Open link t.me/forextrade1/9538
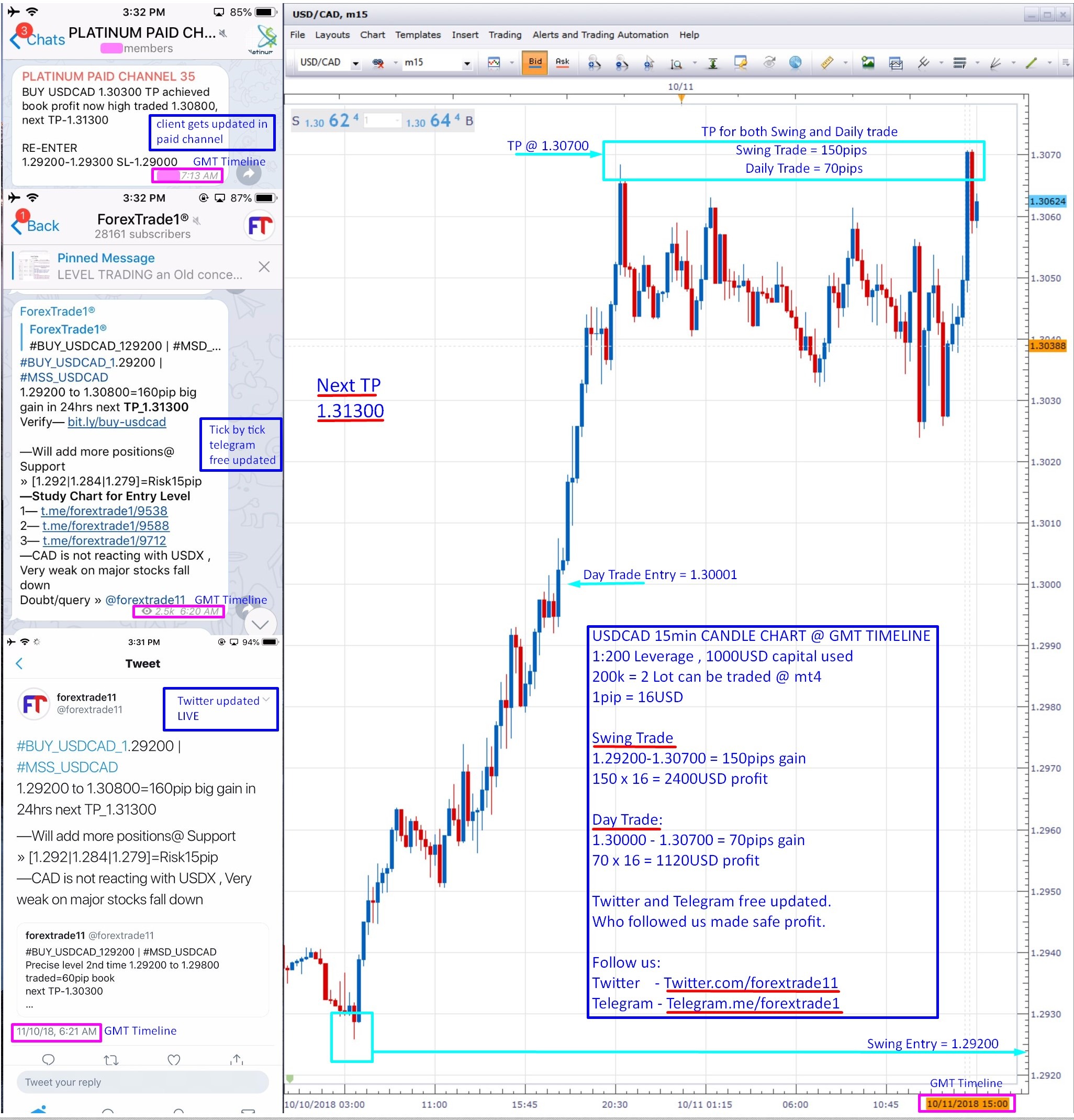Image resolution: width=1074 pixels, height=1120 pixels. point(104,511)
